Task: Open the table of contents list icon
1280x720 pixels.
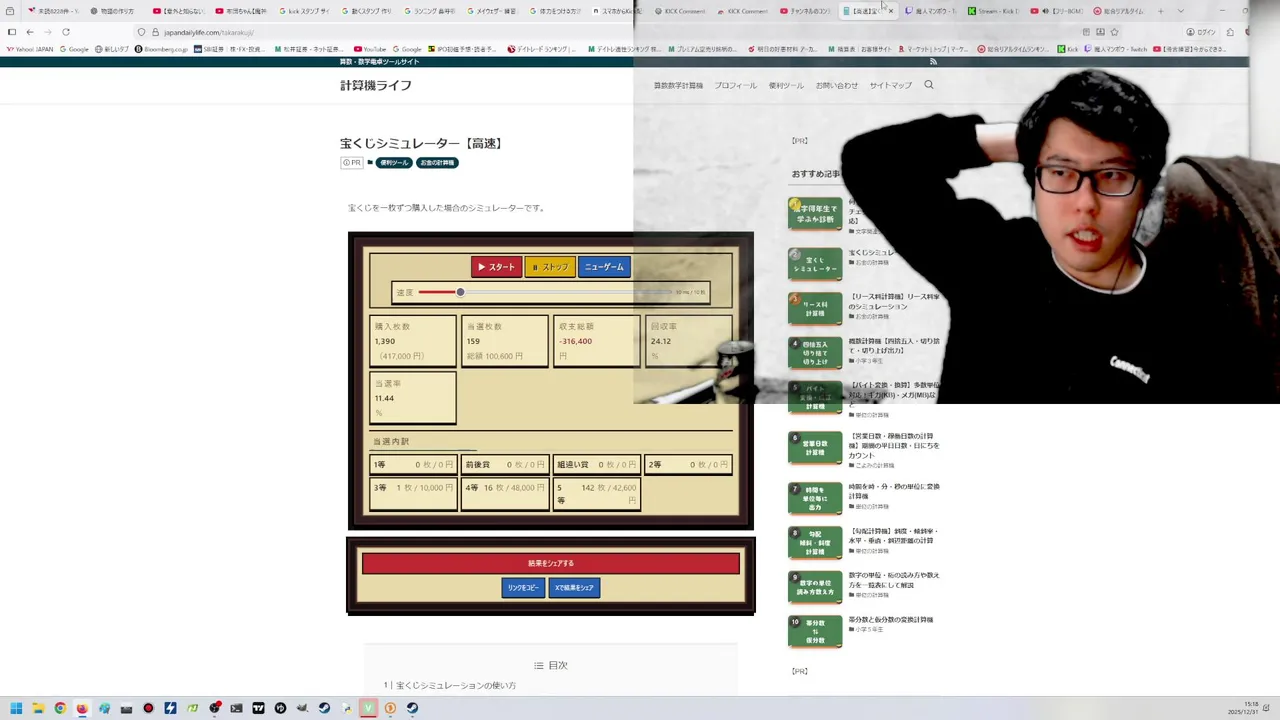Action: pyautogui.click(x=539, y=665)
